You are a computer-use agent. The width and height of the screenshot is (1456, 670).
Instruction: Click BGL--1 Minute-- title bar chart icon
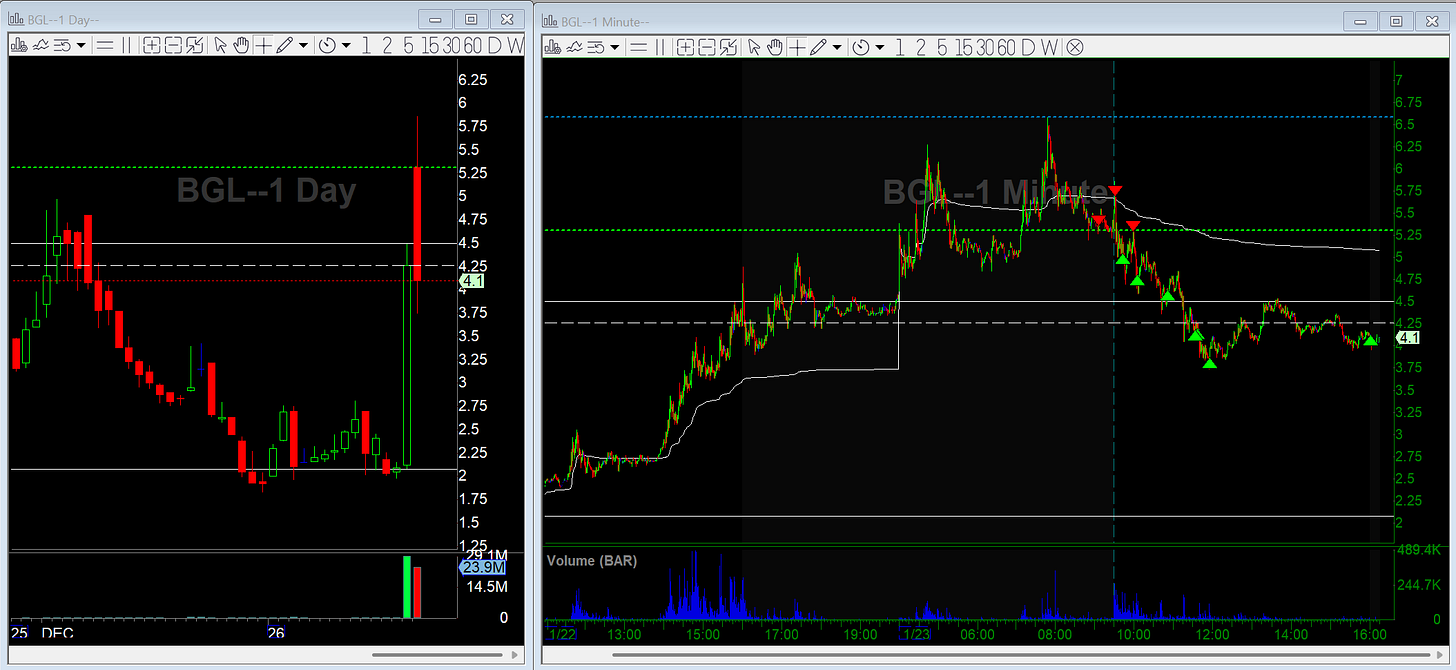551,20
